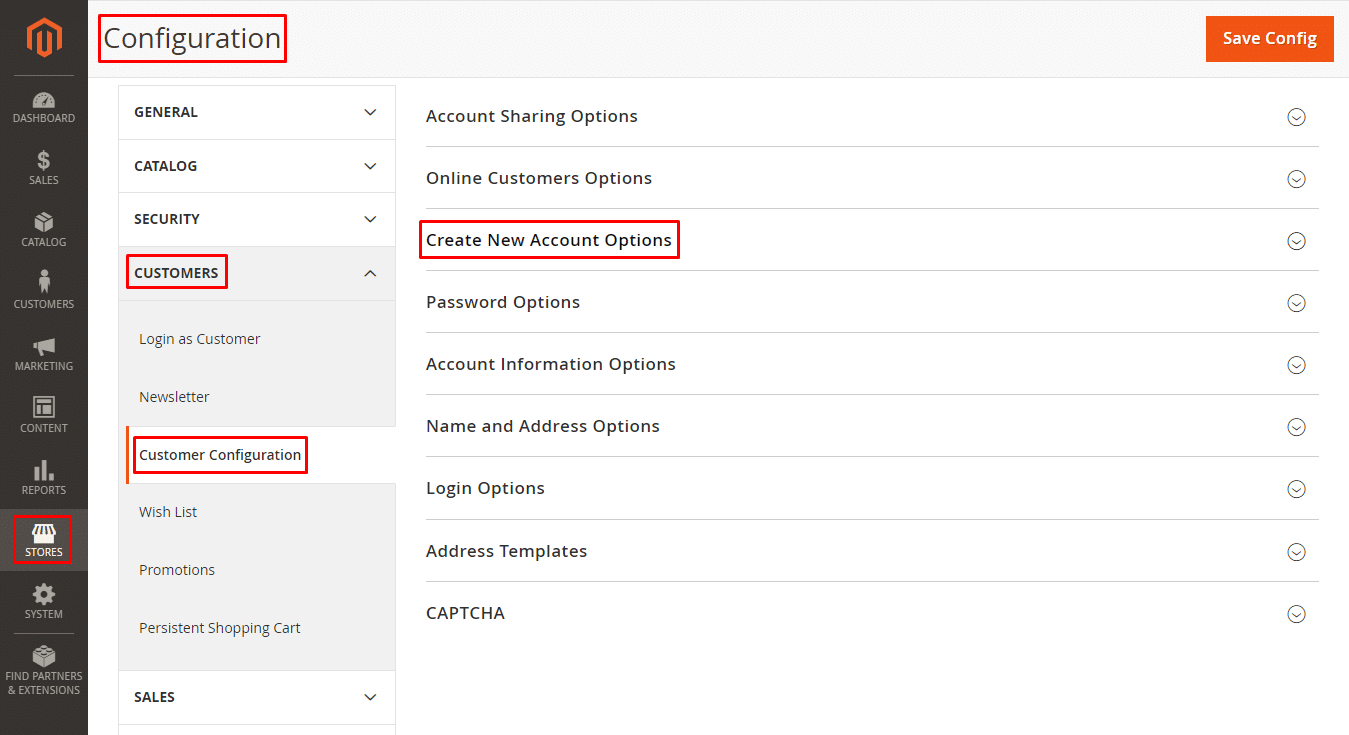Open Find Partners & Extensions
Image resolution: width=1349 pixels, height=735 pixels.
point(44,658)
